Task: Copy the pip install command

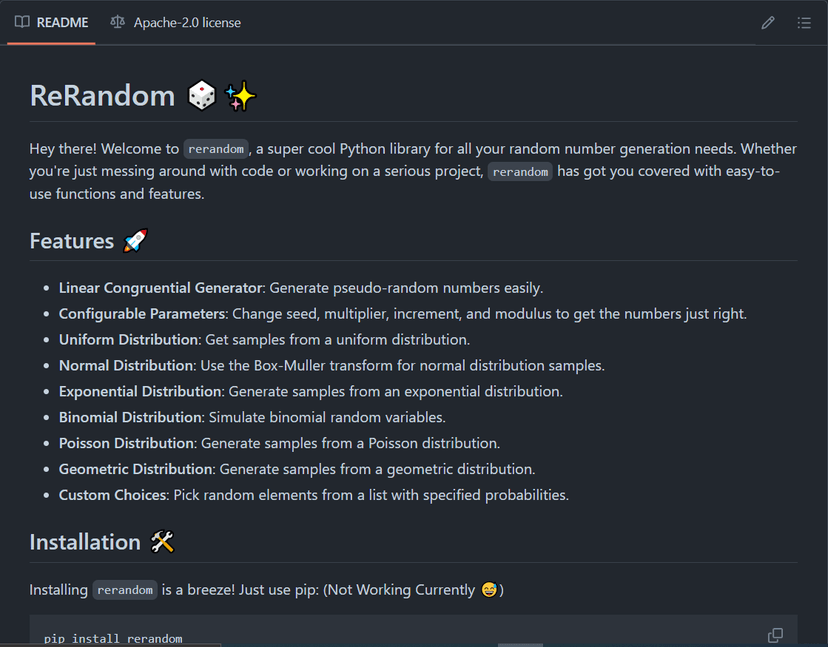Action: pos(775,635)
